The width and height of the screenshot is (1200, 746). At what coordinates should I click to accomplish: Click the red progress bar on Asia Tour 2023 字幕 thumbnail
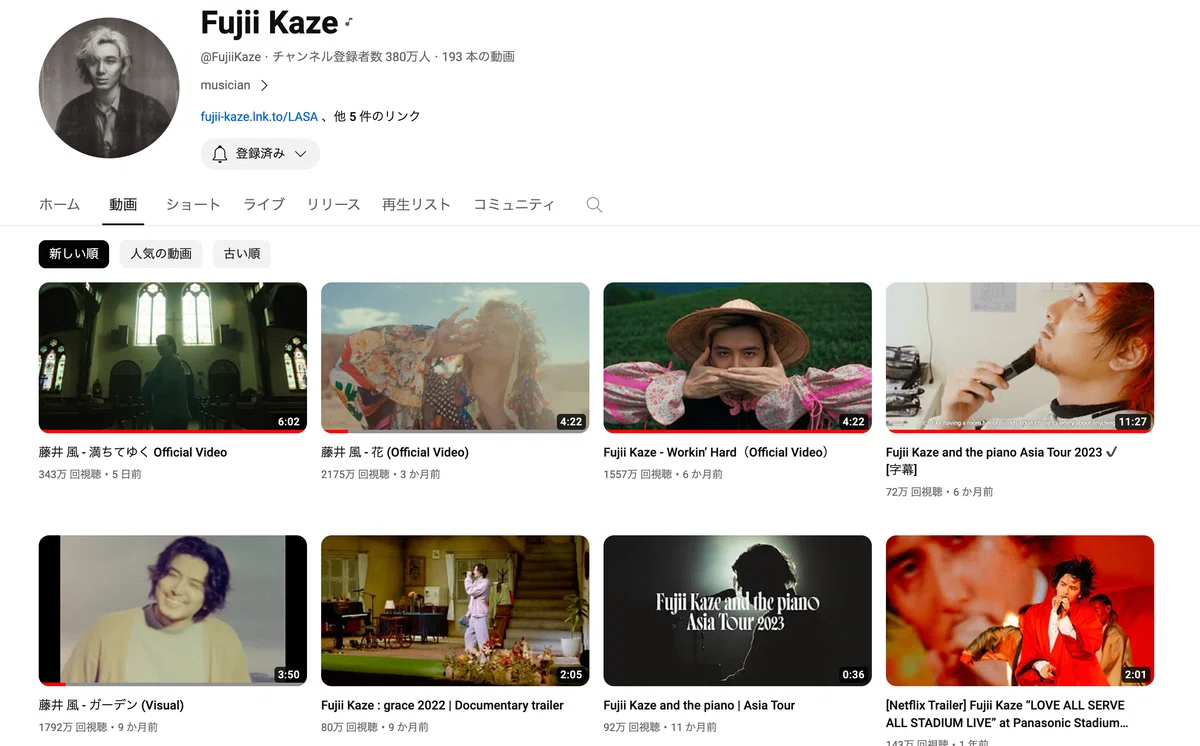coord(1020,431)
